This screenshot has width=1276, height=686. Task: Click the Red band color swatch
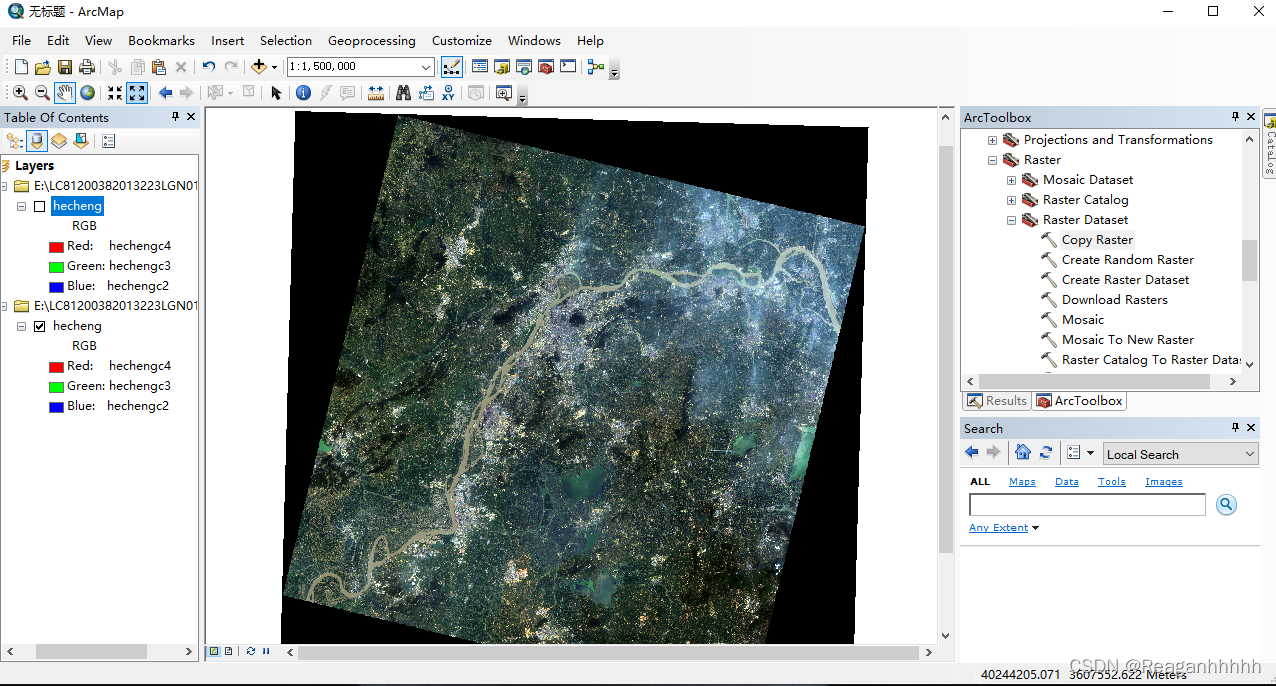56,246
